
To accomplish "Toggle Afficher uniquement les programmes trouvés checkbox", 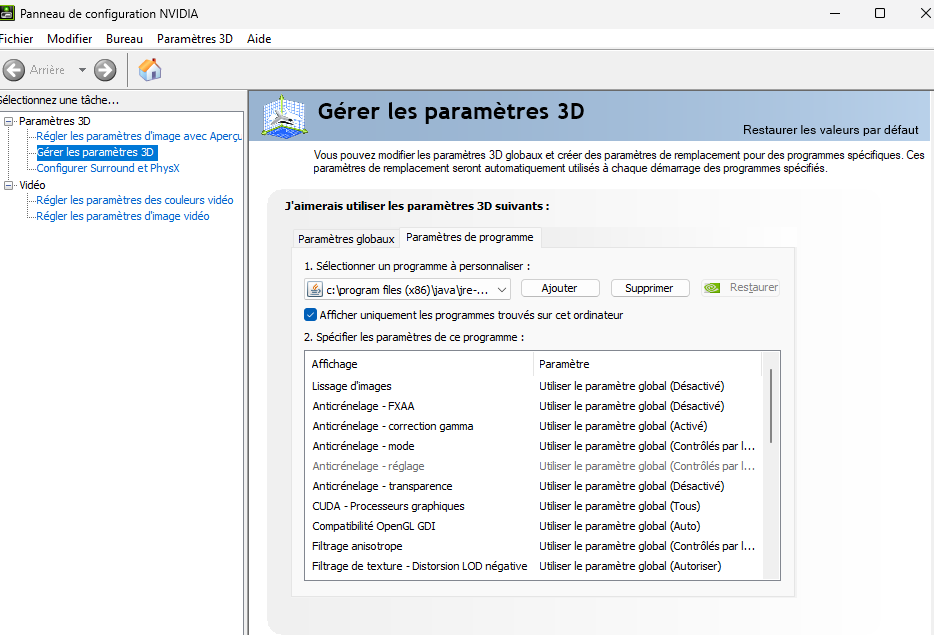I will (310, 315).
